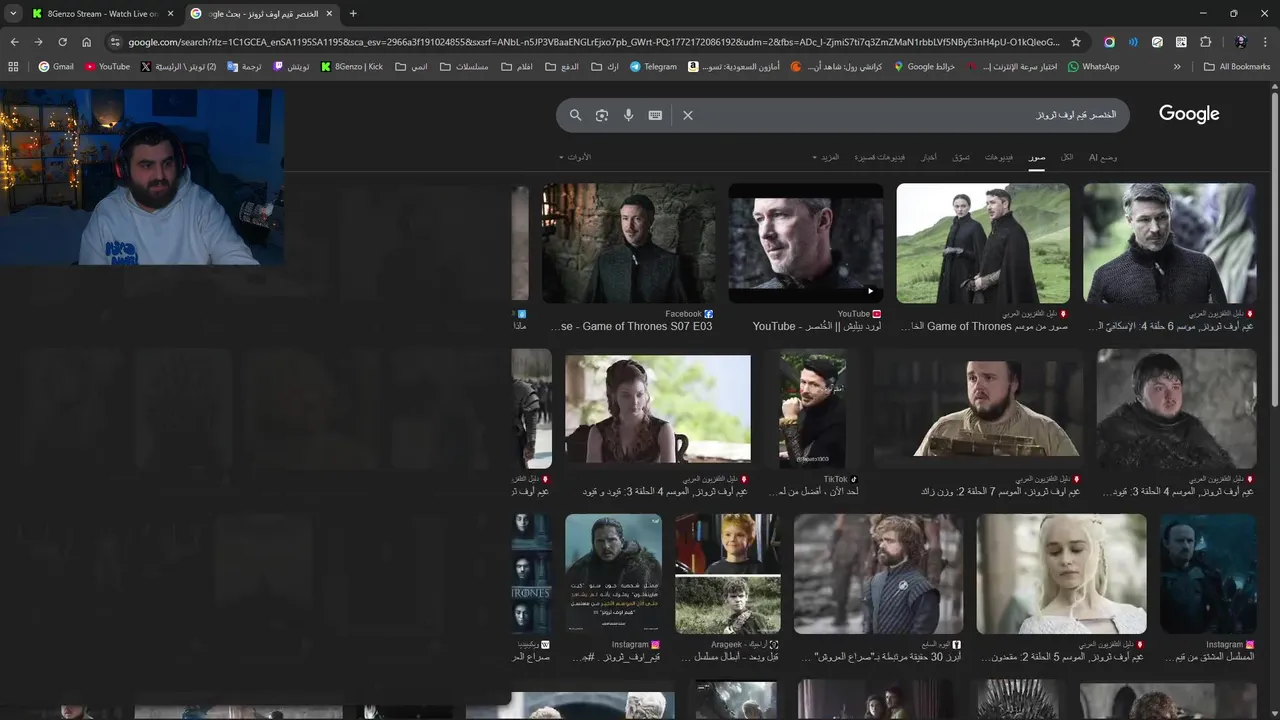1280x720 pixels.
Task: Open the انمي bookmarks folder
Action: point(412,67)
